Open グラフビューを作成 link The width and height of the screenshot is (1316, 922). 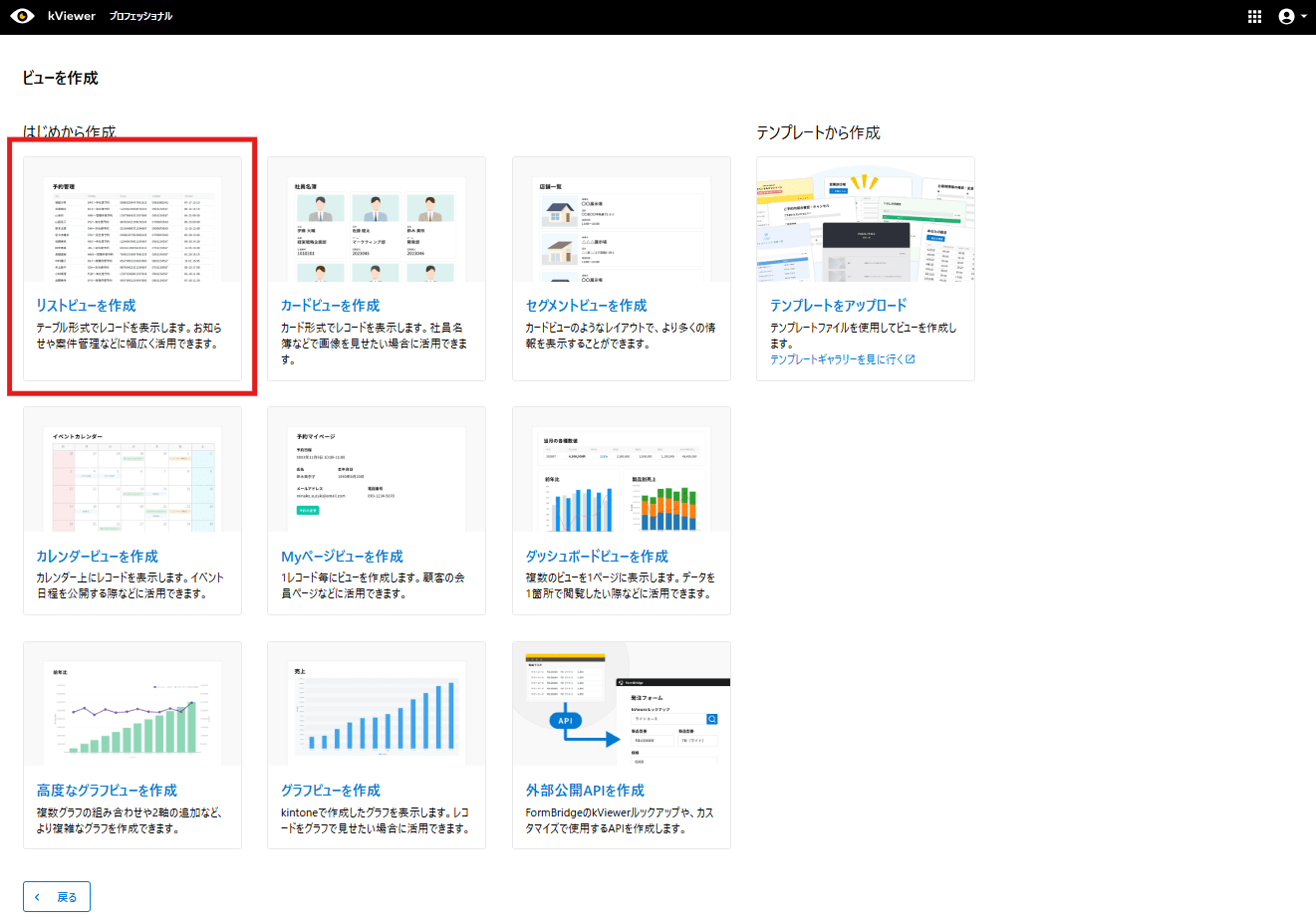(330, 790)
